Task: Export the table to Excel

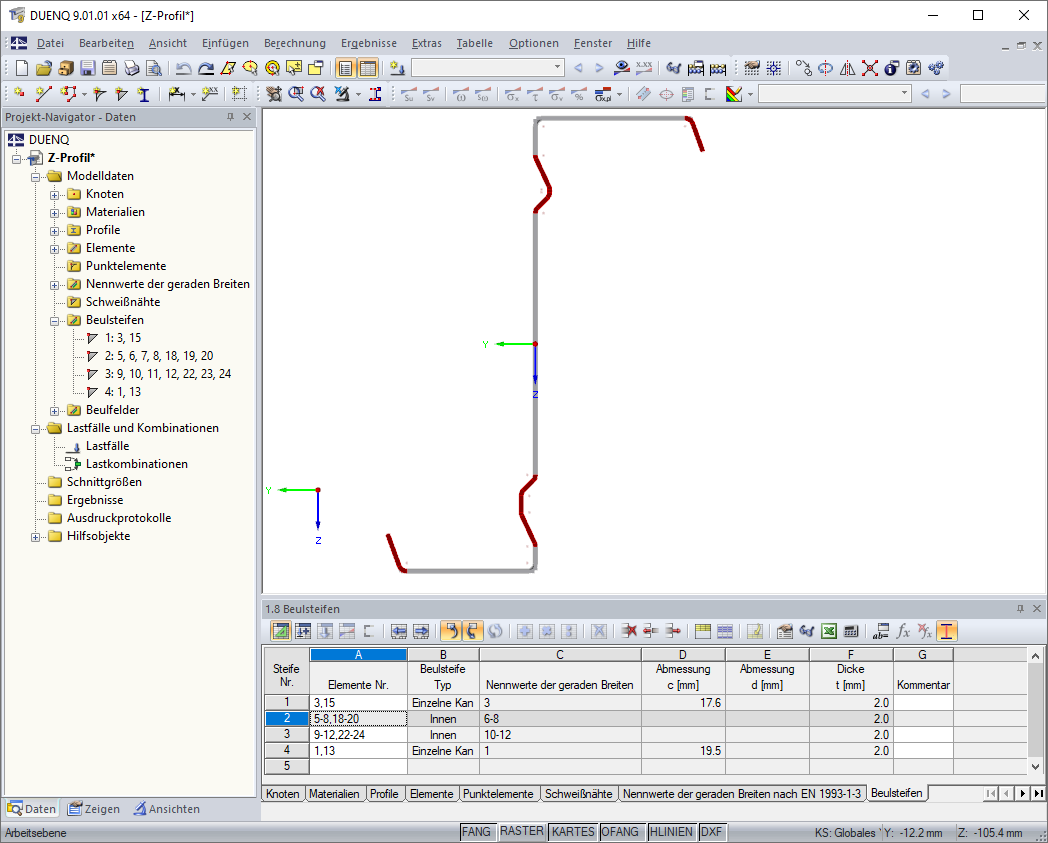Action: point(827,631)
